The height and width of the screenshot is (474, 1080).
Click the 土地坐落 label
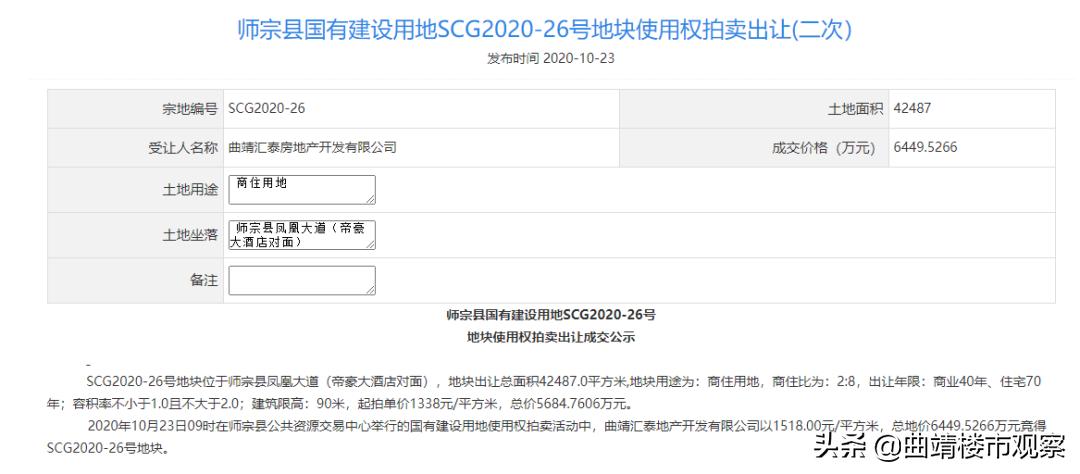click(190, 235)
